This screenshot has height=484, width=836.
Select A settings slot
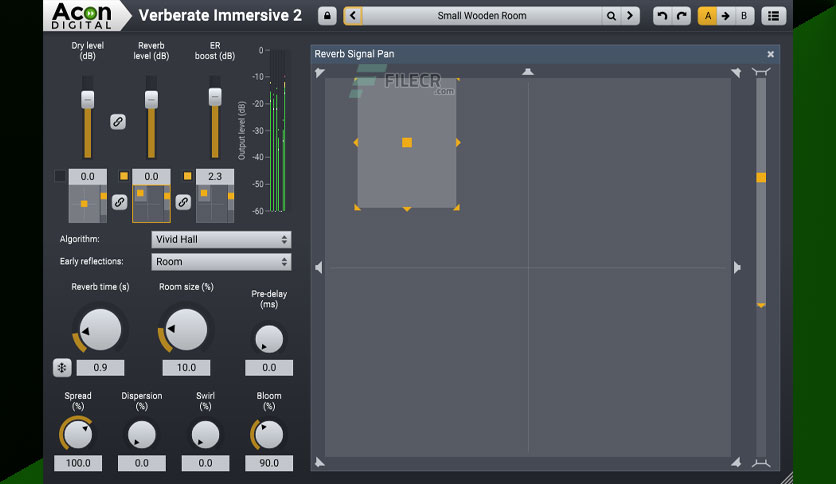click(708, 15)
